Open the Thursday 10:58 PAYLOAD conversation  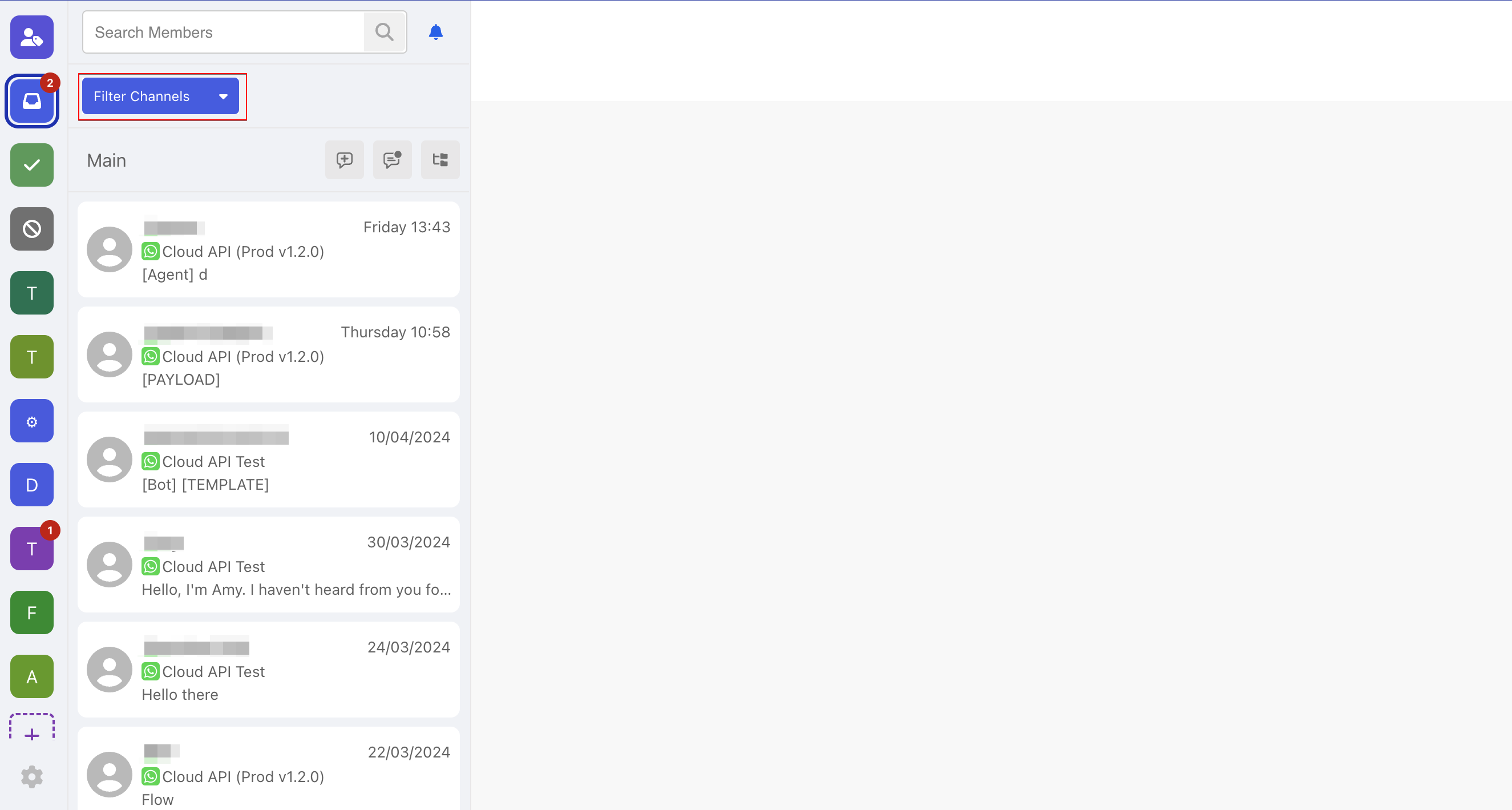268,354
